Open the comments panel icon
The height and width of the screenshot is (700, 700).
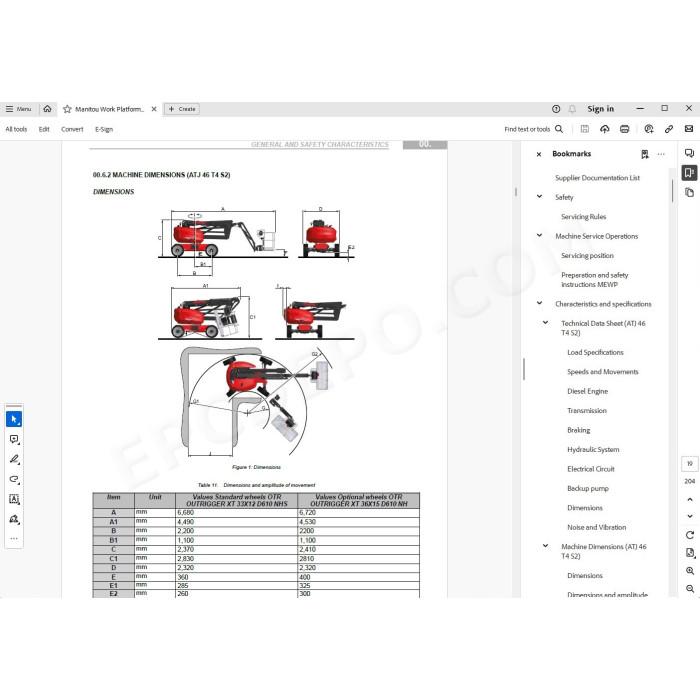(689, 153)
